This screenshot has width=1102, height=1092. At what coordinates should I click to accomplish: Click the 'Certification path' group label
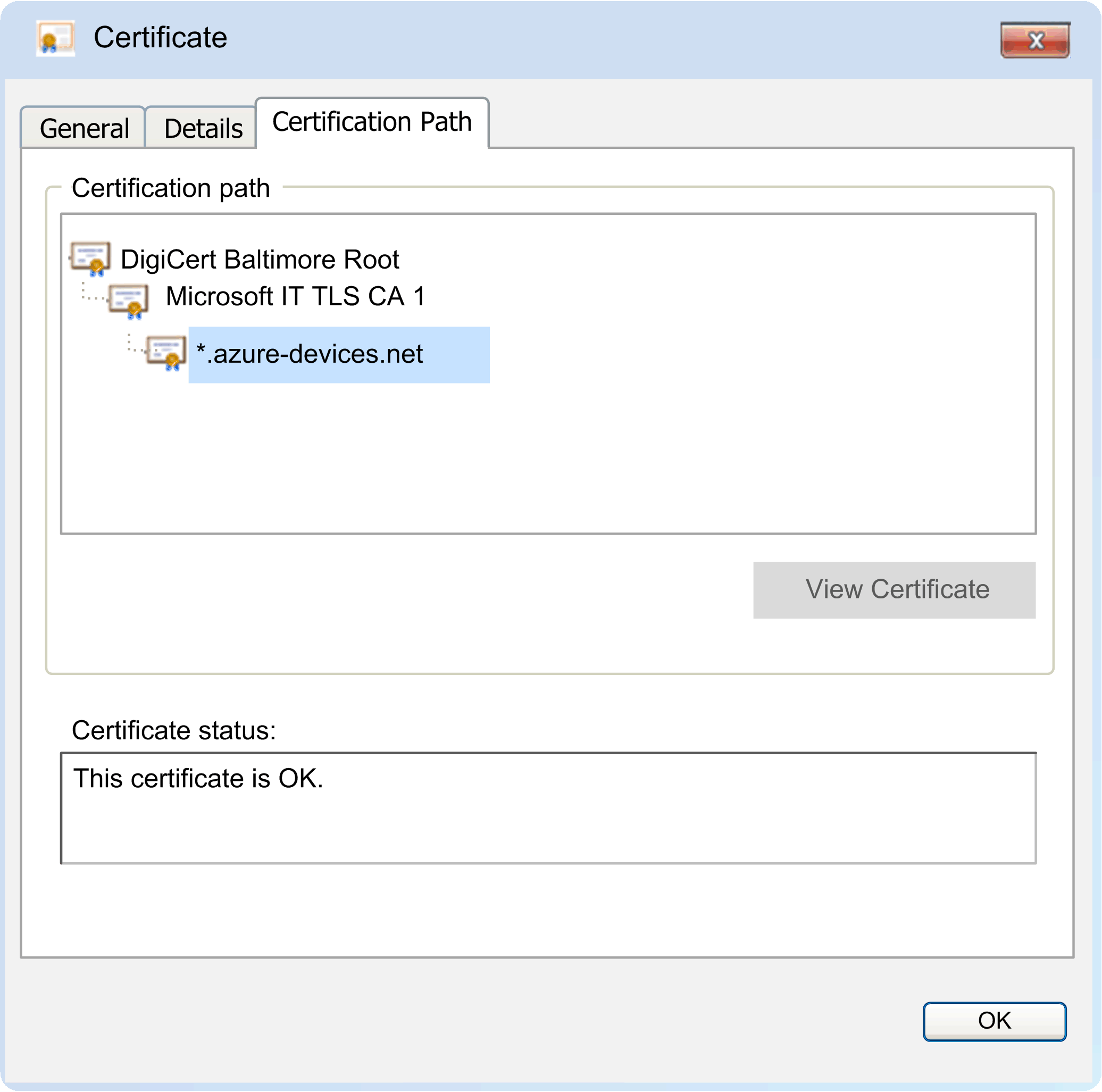(171, 188)
